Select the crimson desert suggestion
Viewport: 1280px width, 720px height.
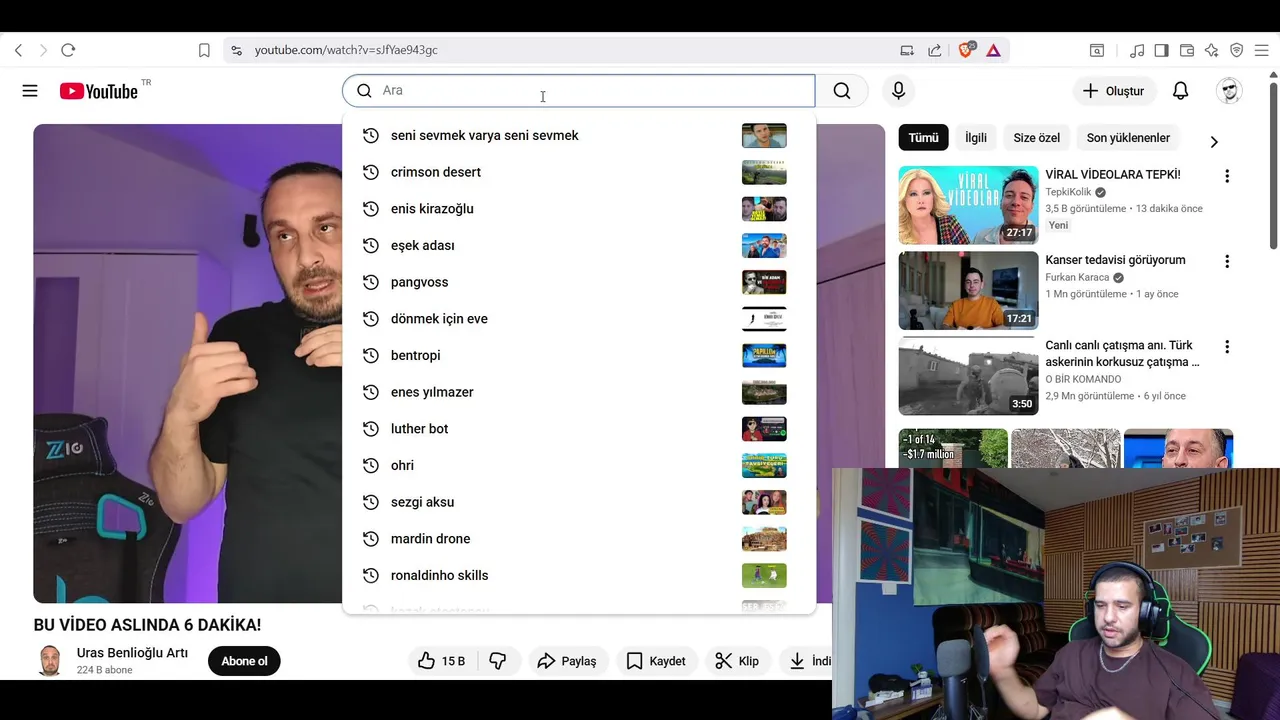[x=579, y=172]
